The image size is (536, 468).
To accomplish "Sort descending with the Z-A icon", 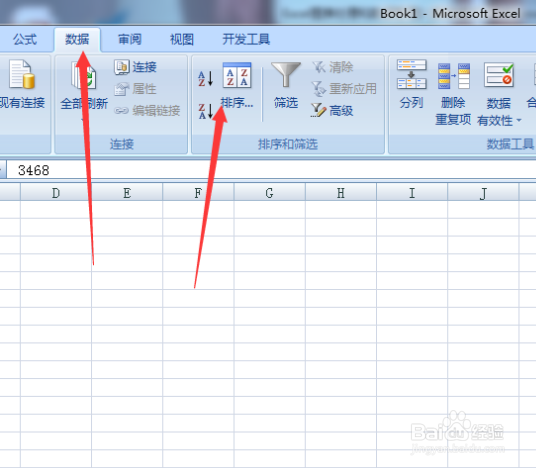I will 206,111.
